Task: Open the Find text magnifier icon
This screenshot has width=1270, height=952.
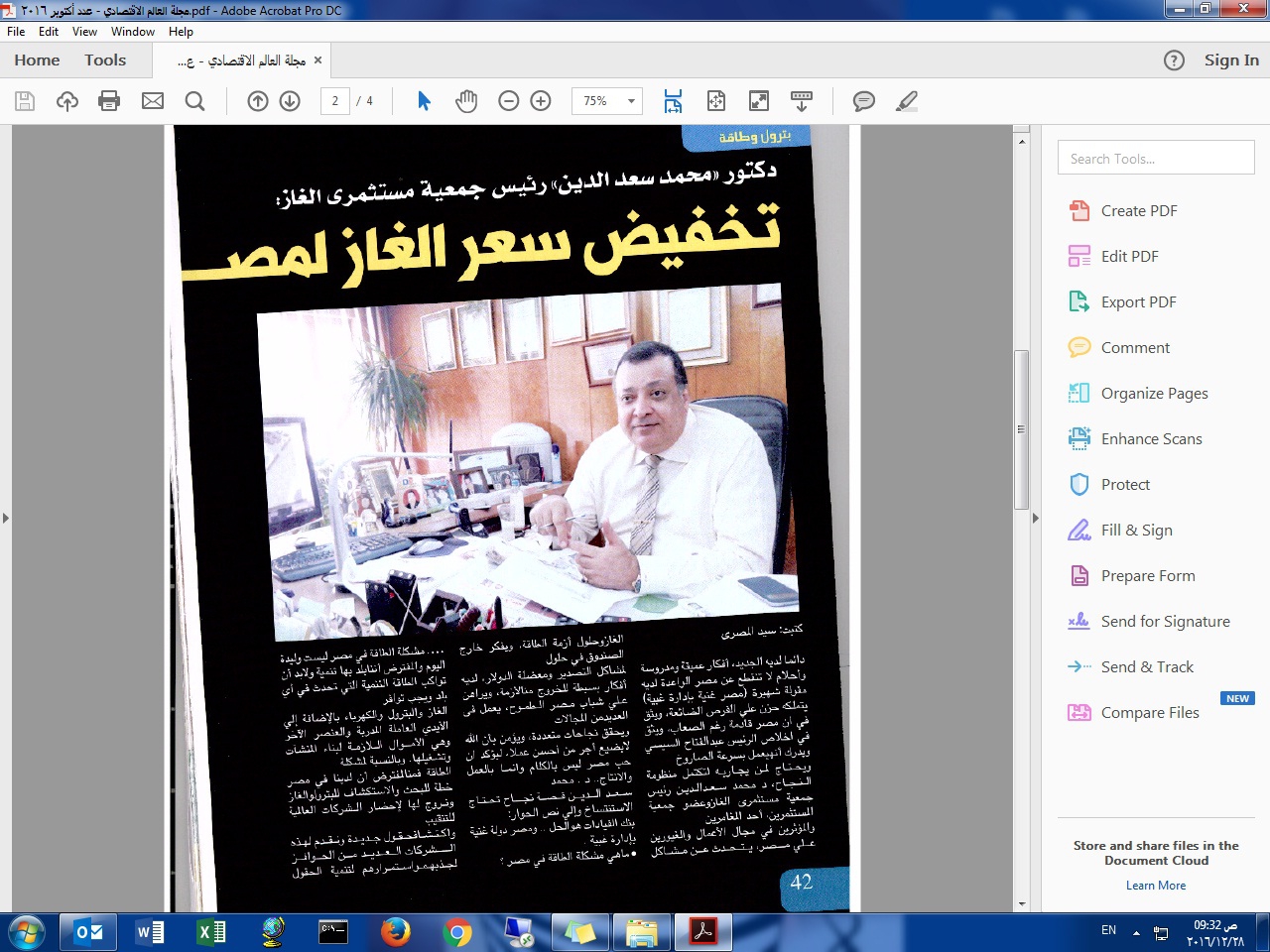Action: click(195, 101)
